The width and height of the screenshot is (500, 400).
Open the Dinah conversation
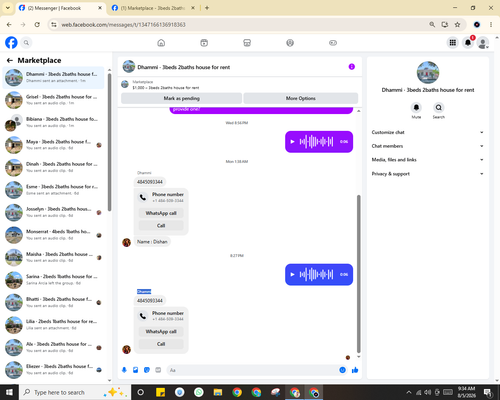53,167
